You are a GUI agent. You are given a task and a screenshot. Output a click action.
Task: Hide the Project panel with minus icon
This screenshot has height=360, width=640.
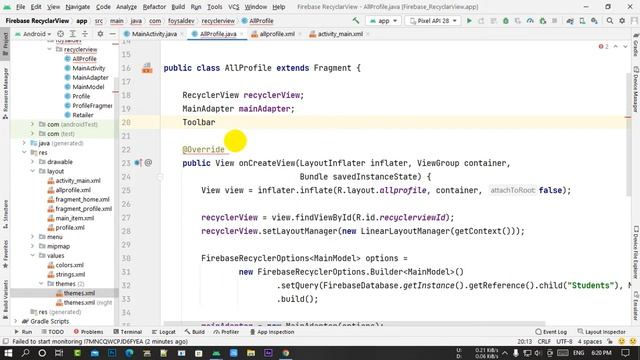(112, 34)
